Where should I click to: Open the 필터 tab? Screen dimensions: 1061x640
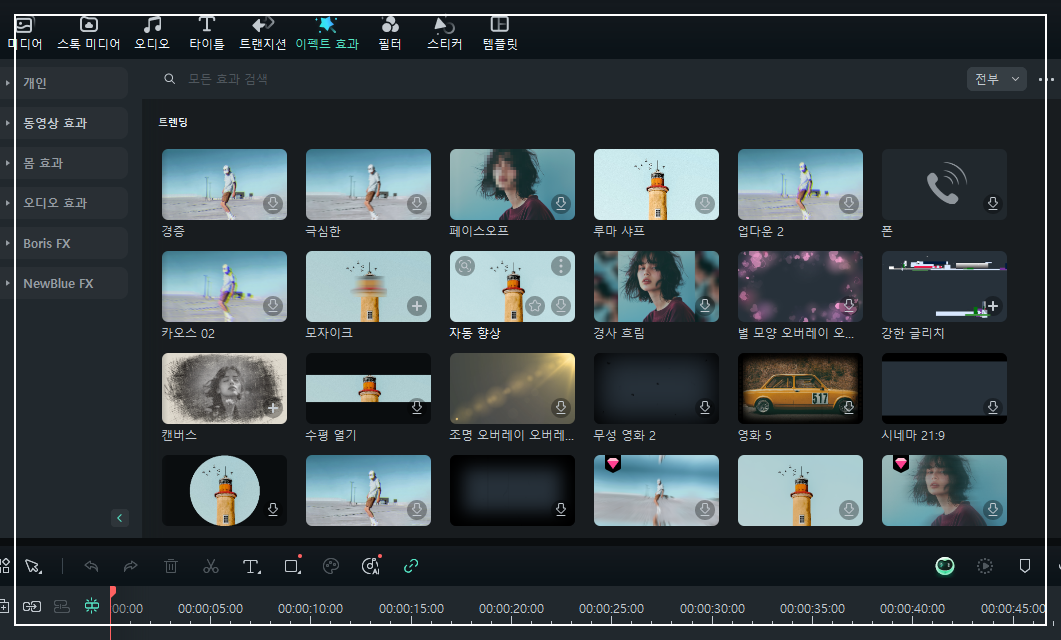pos(390,34)
